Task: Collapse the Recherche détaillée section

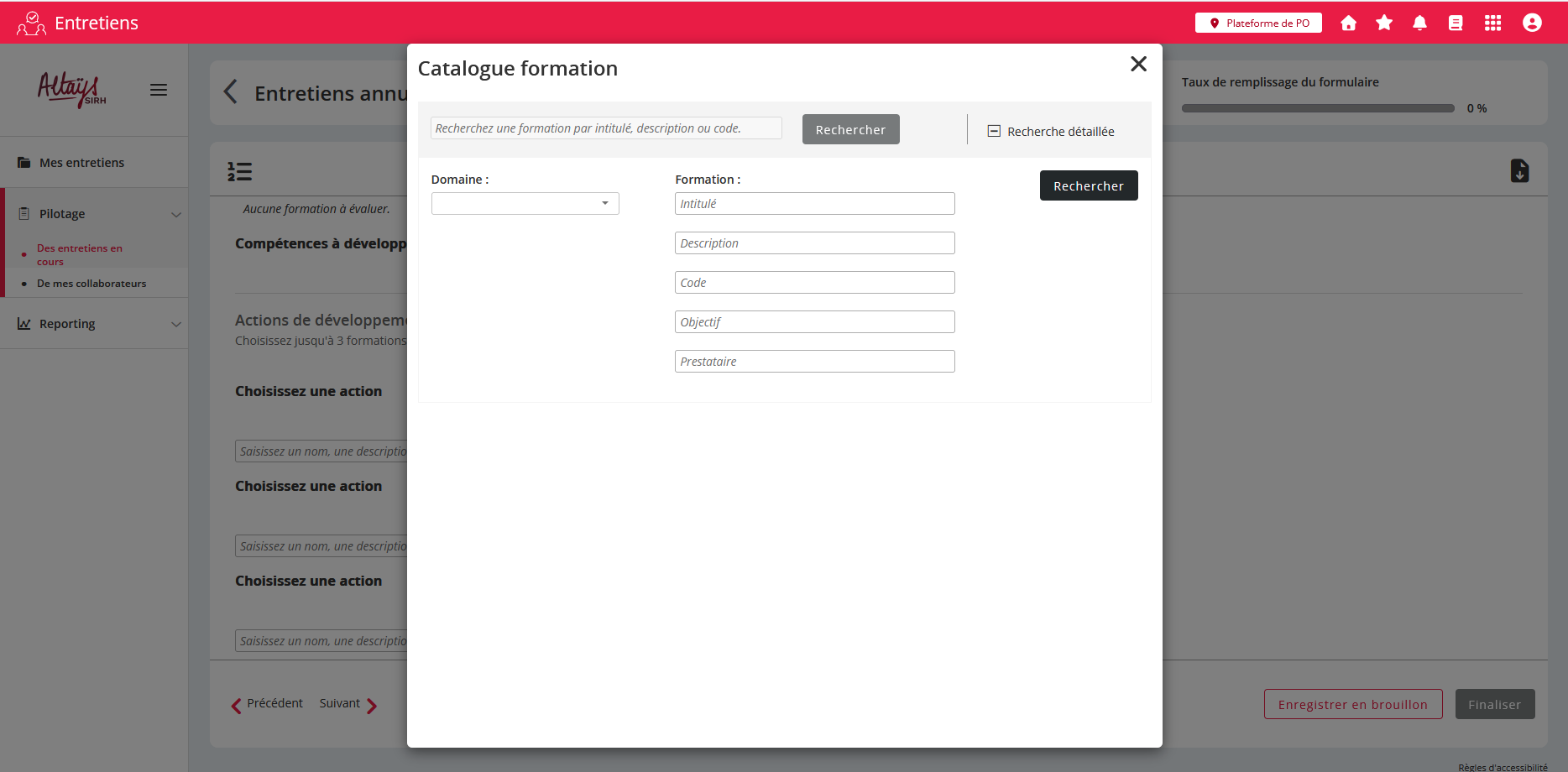Action: 994,131
